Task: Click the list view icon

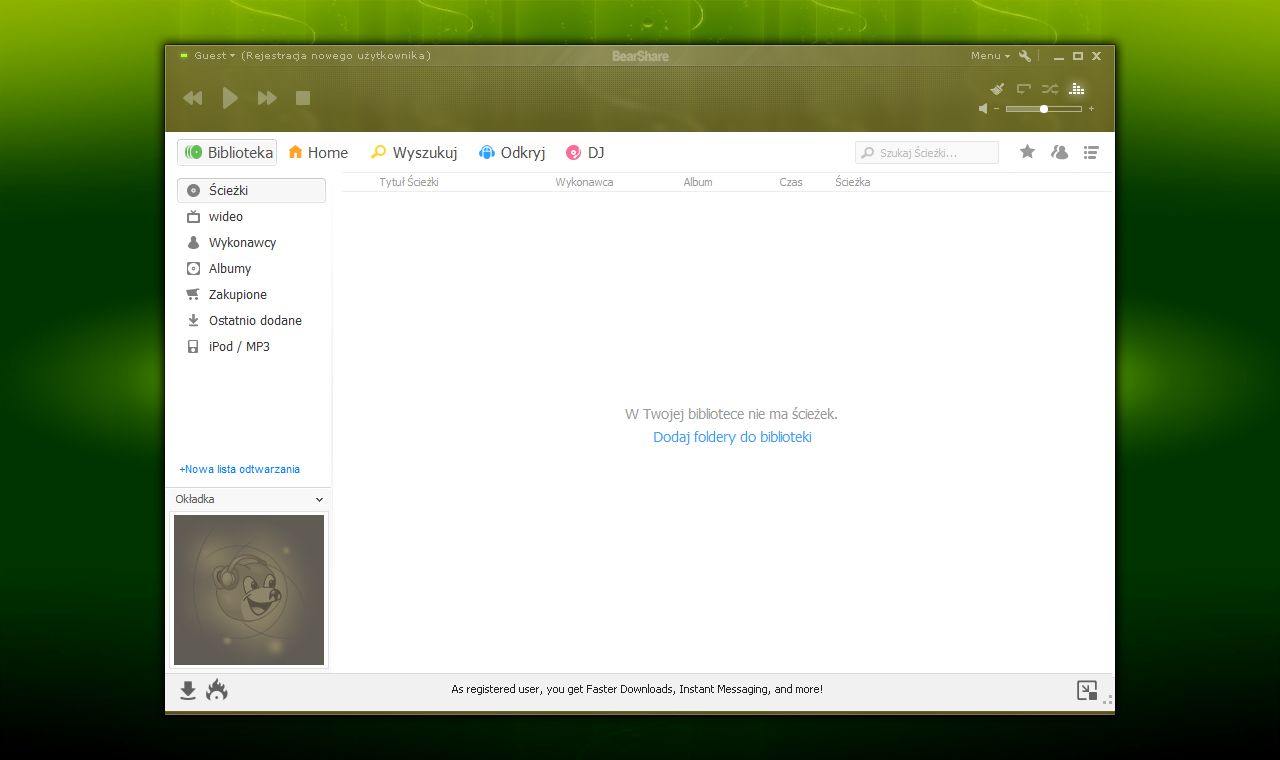Action: [x=1091, y=152]
